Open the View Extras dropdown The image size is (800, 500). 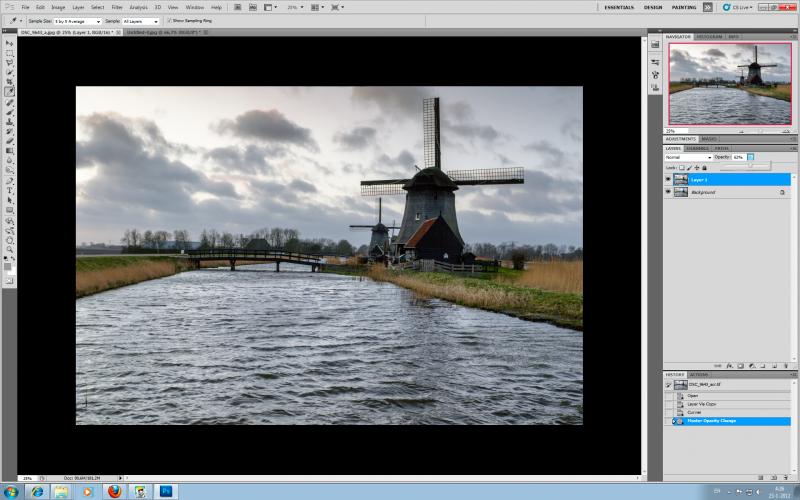[x=271, y=7]
